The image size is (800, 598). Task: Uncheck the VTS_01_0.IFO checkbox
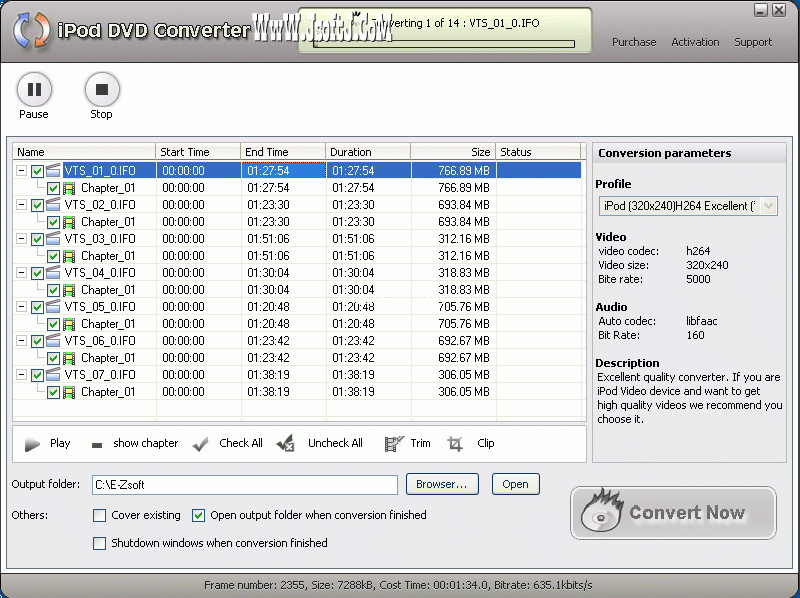click(x=37, y=171)
